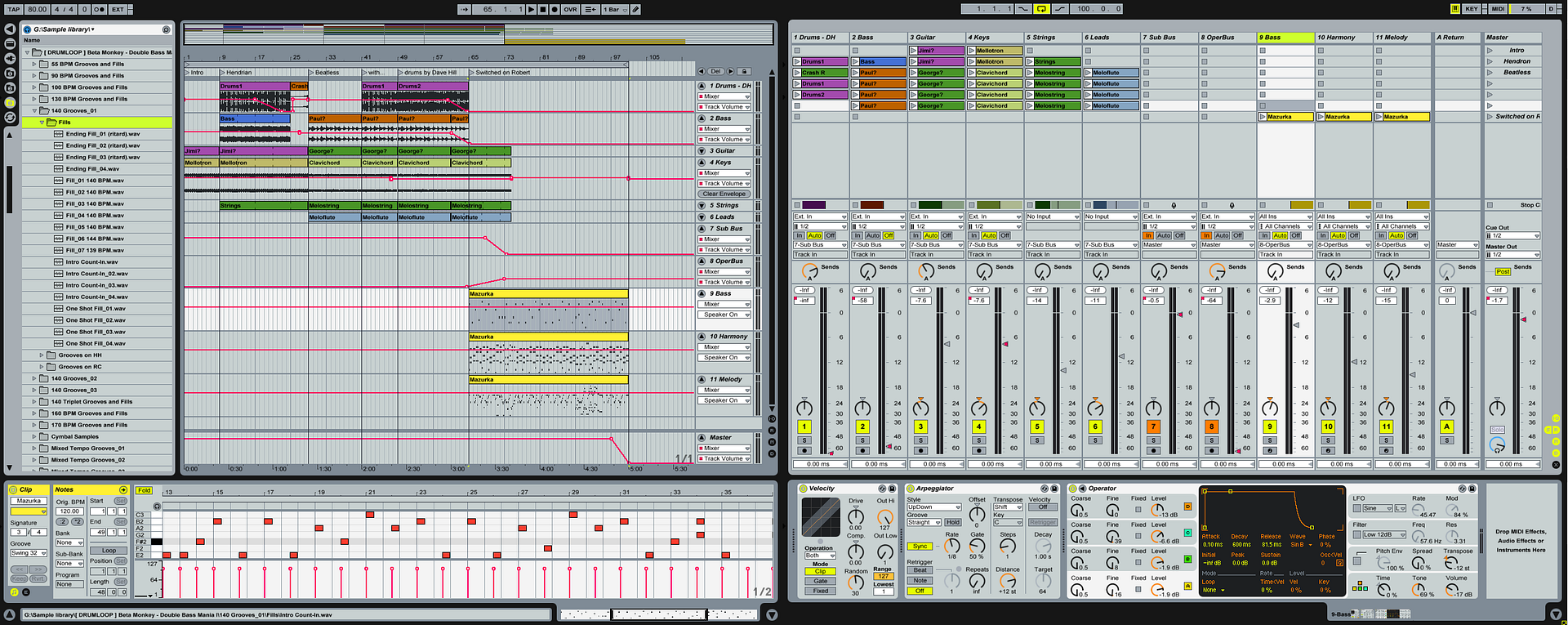Toggle track 1 activator button

point(804,426)
